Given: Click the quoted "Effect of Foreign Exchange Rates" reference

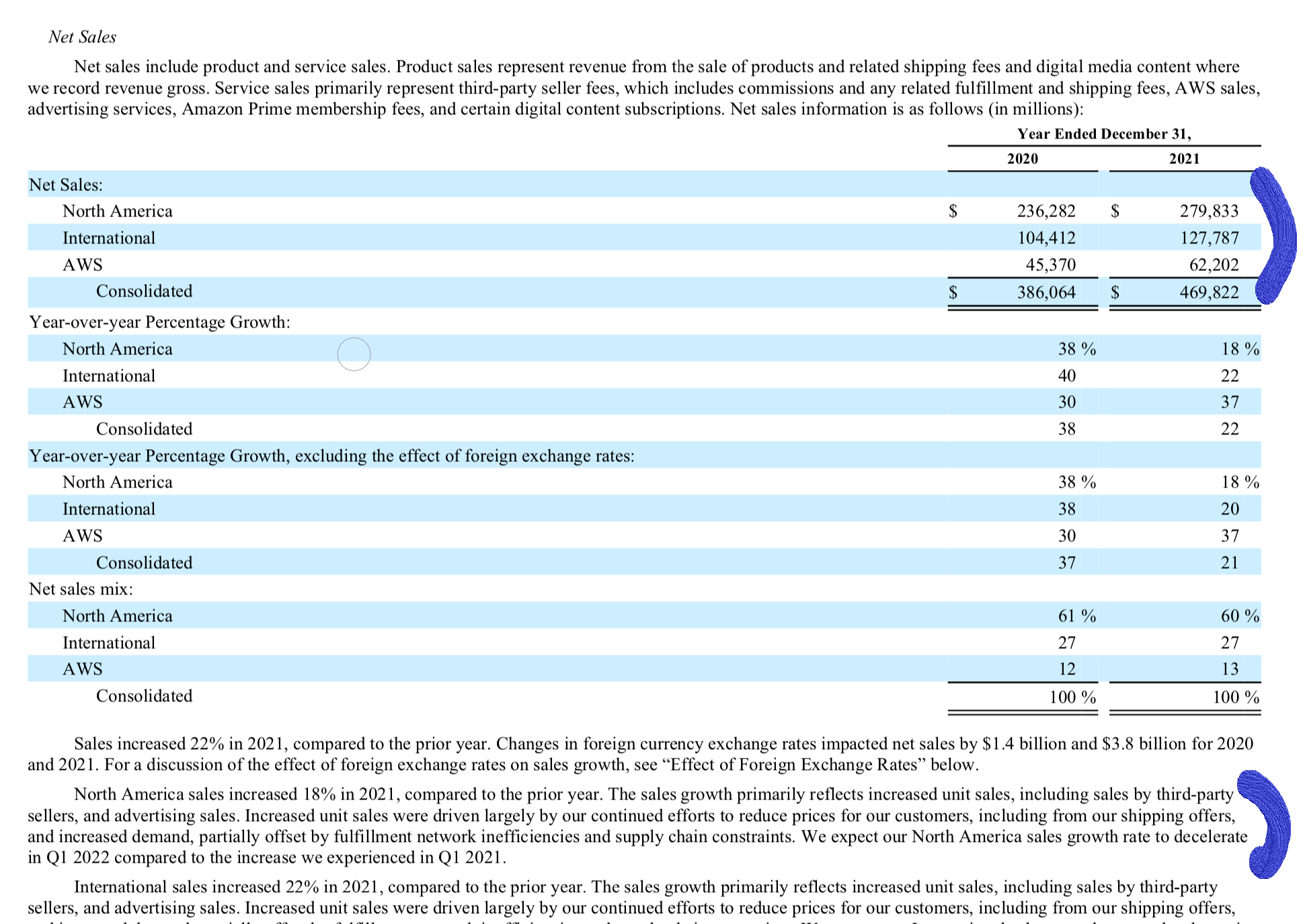Looking at the screenshot, I should (794, 765).
